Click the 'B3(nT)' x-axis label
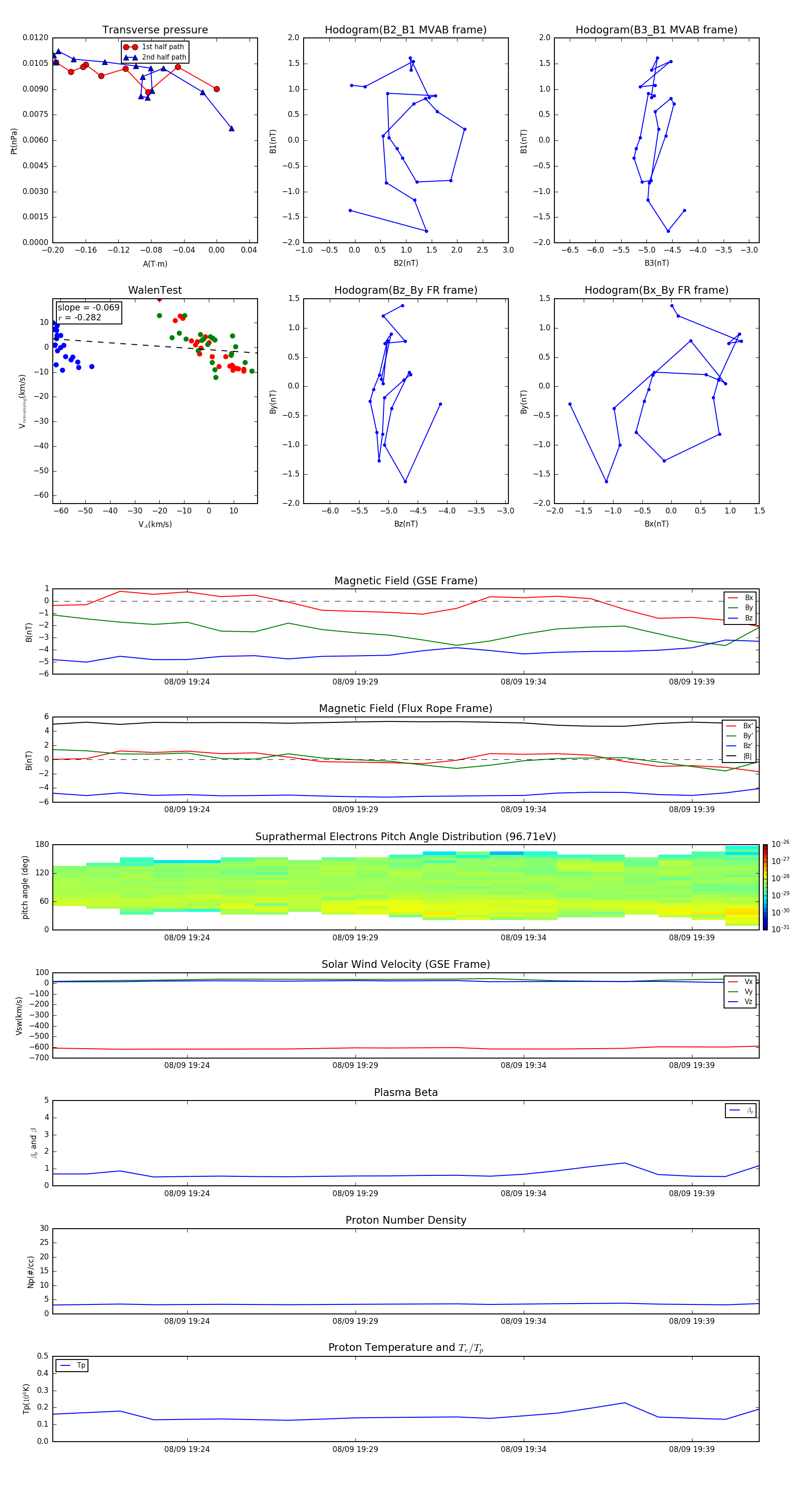The image size is (812, 1489). click(x=656, y=264)
